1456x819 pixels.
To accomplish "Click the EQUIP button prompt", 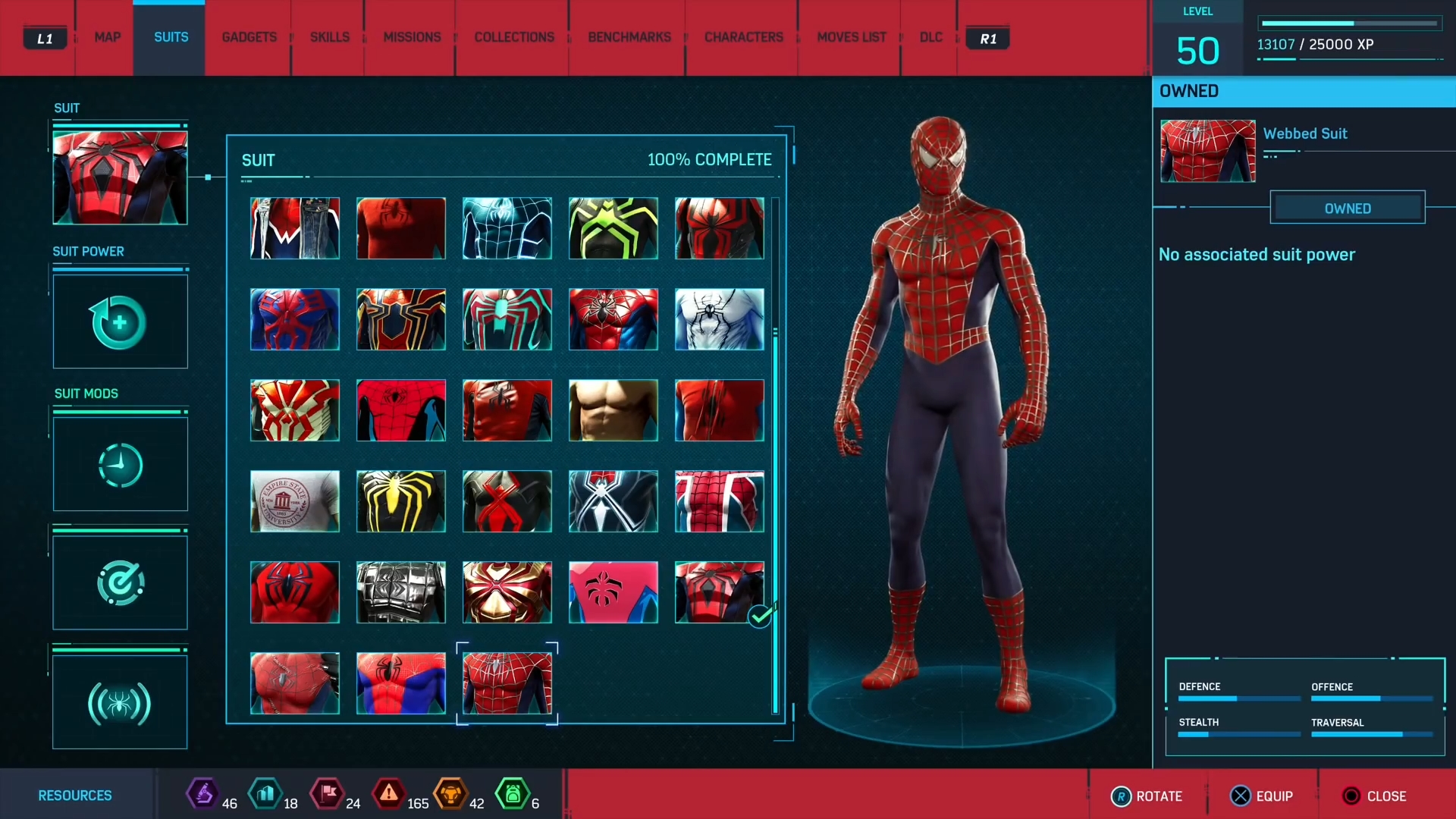I will pyautogui.click(x=1262, y=796).
